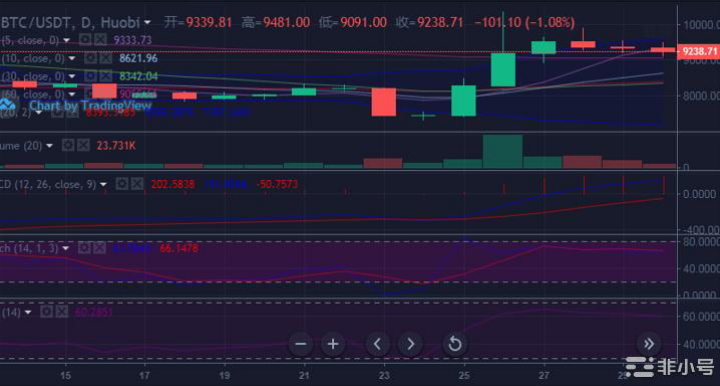Open Volume (20) indicator settings gear
The image size is (720, 386).
coord(68,145)
